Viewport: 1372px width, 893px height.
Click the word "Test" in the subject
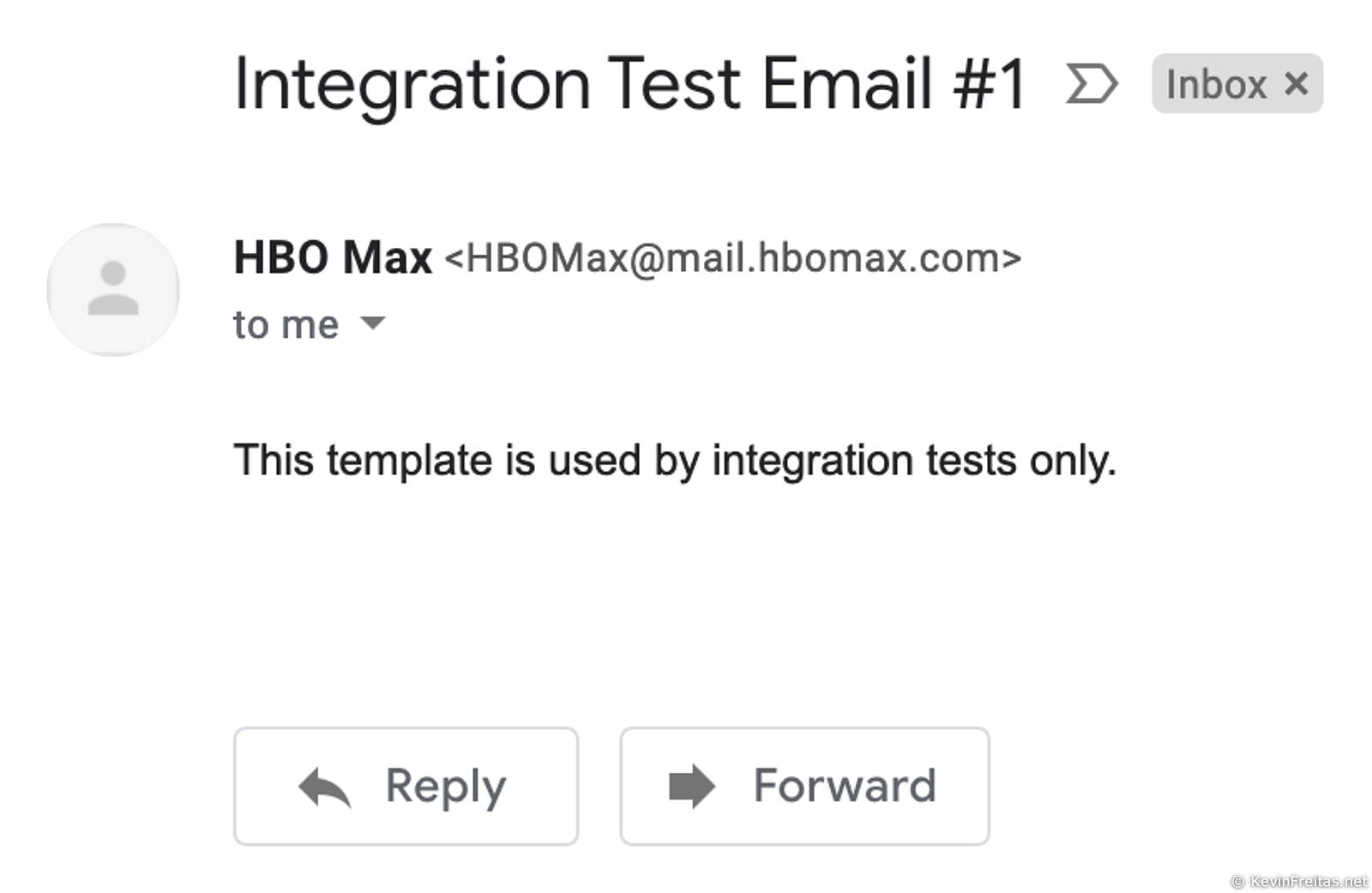[674, 84]
